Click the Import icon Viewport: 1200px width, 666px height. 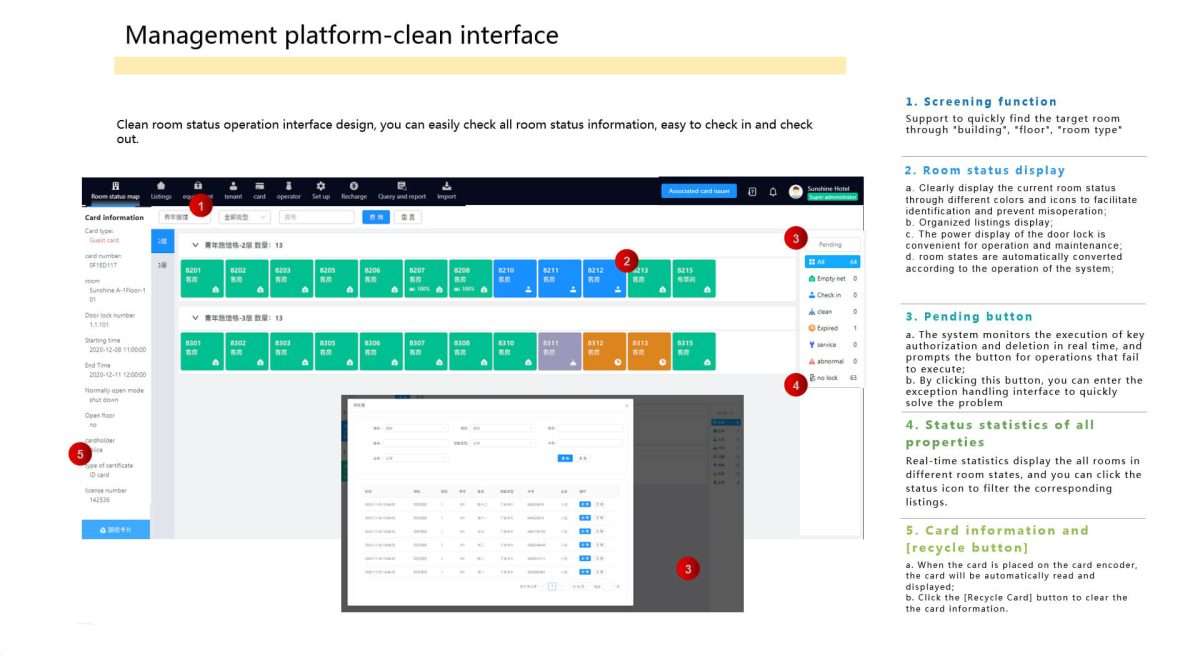click(446, 186)
